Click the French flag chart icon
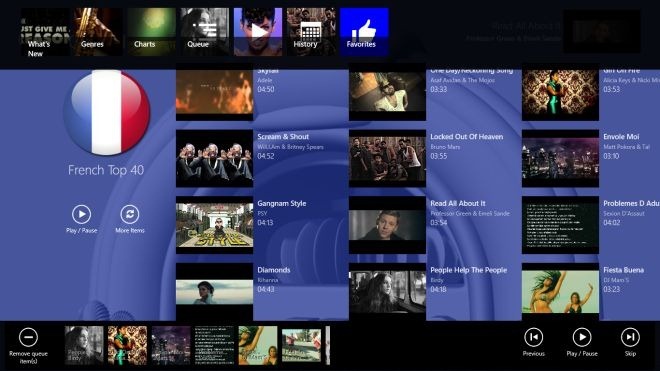Image resolution: width=660 pixels, height=371 pixels. (106, 112)
